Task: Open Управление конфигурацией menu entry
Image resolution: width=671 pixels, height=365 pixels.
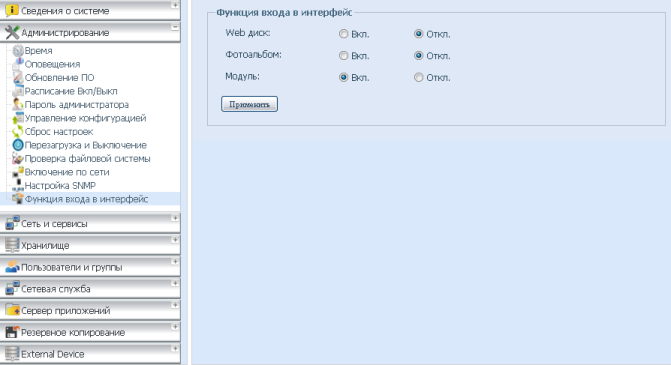Action: coord(85,118)
